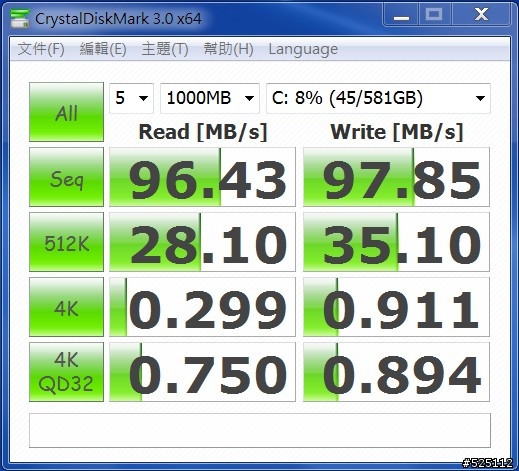The width and height of the screenshot is (519, 471).
Task: Open the Language menu
Action: [303, 49]
